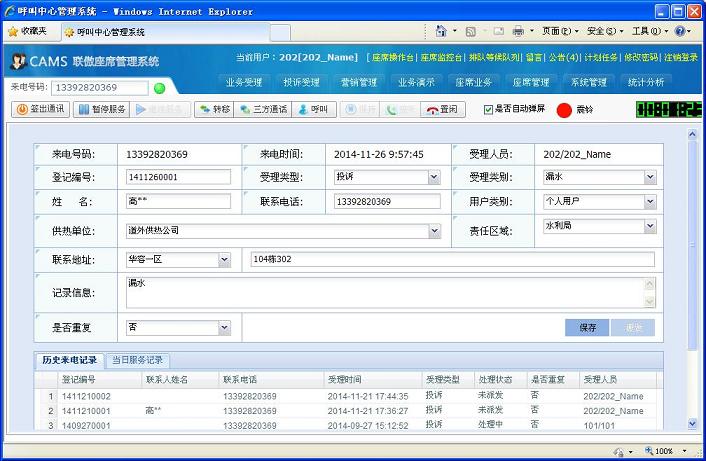Click the 保存 save button
The image size is (706, 461).
click(587, 327)
